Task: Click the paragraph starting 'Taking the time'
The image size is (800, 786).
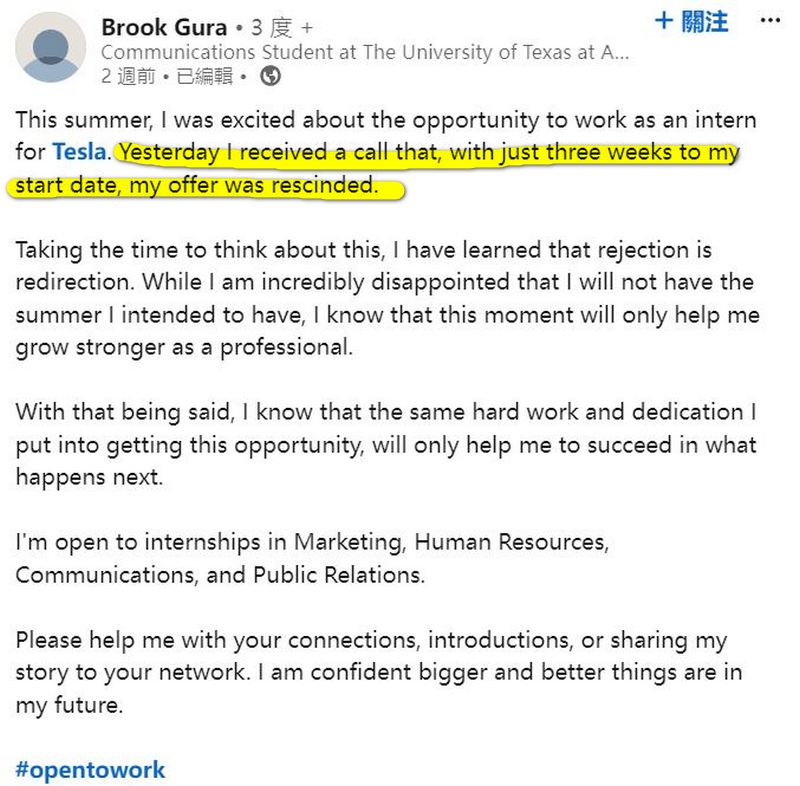Action: (388, 298)
